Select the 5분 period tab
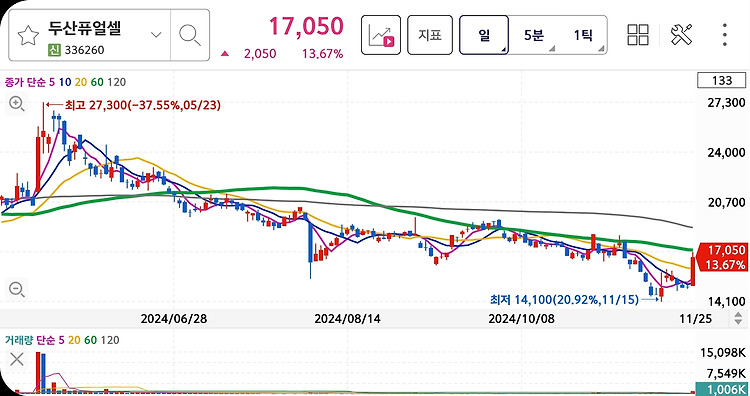This screenshot has width=750, height=396. click(533, 35)
